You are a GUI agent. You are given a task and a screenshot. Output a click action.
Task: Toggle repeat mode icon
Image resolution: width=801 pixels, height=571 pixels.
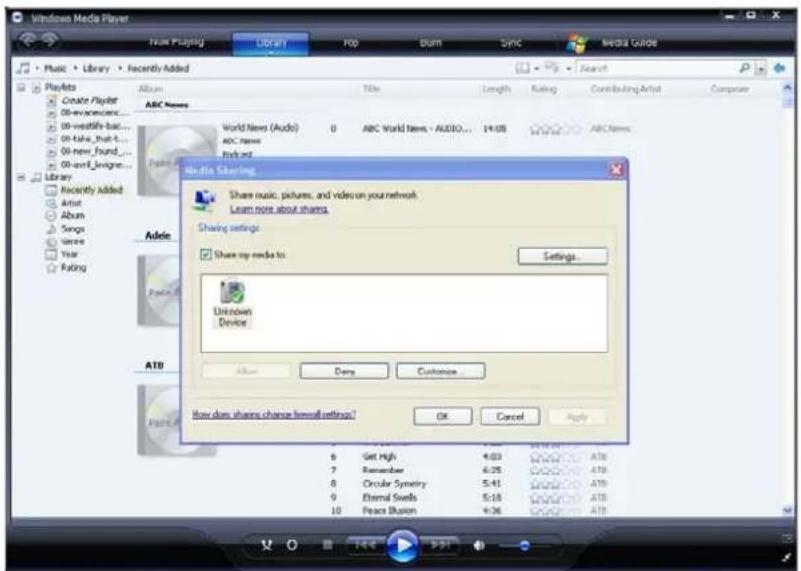click(292, 545)
